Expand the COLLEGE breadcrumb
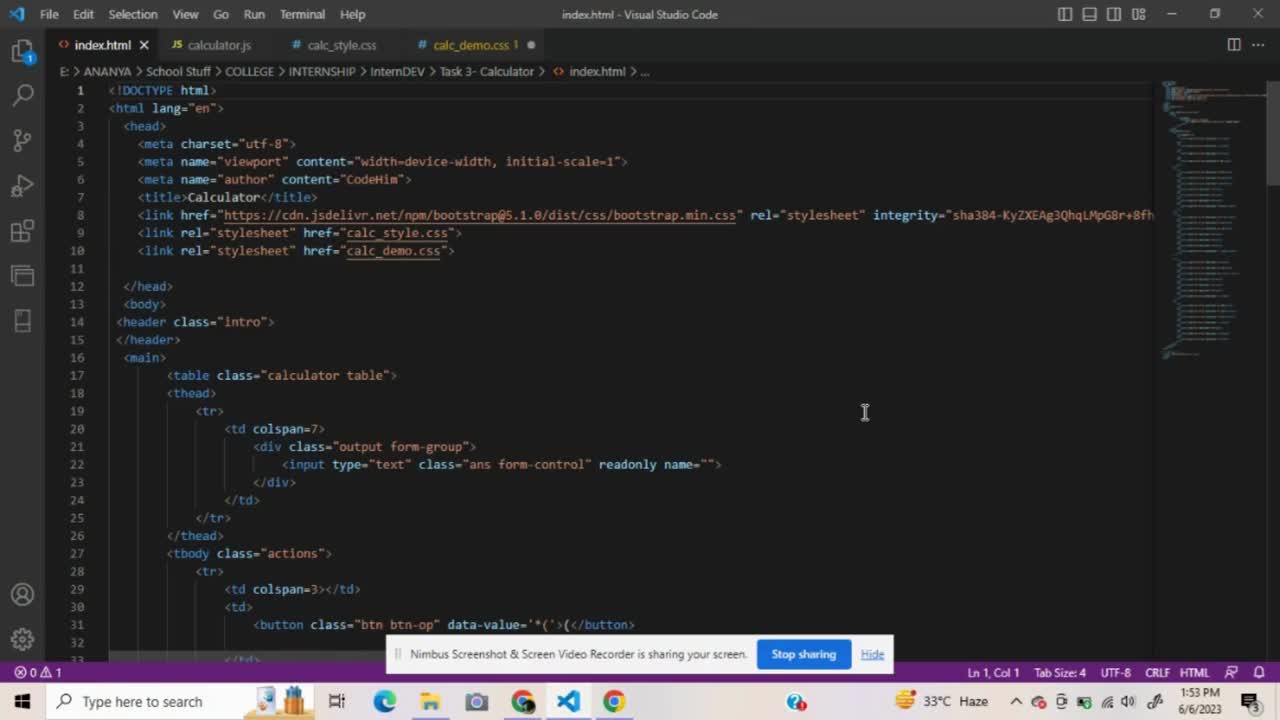 249,72
